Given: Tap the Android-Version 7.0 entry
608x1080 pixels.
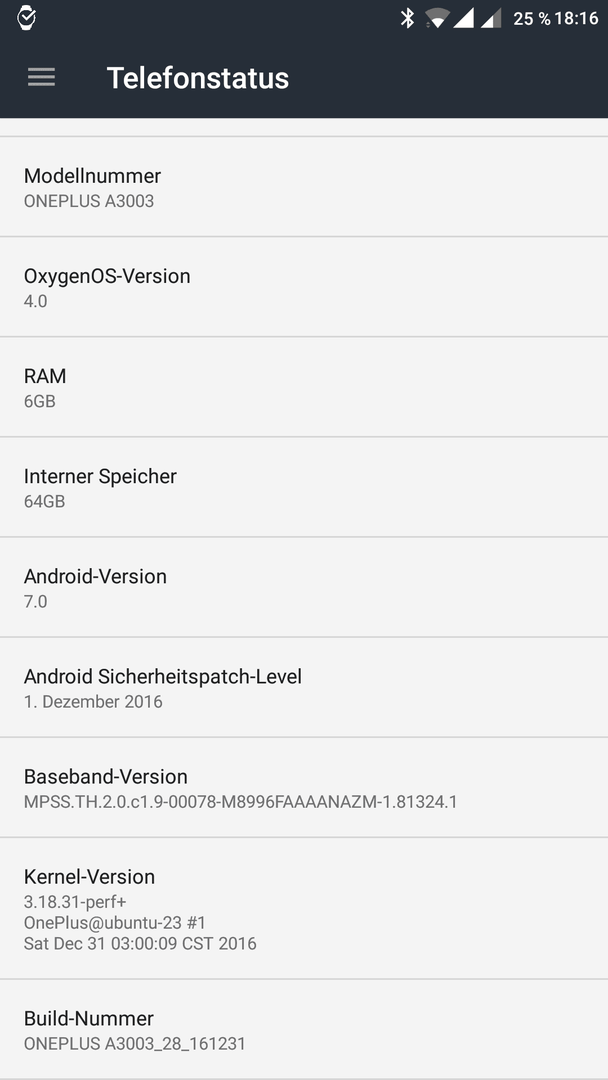Looking at the screenshot, I should tap(304, 587).
